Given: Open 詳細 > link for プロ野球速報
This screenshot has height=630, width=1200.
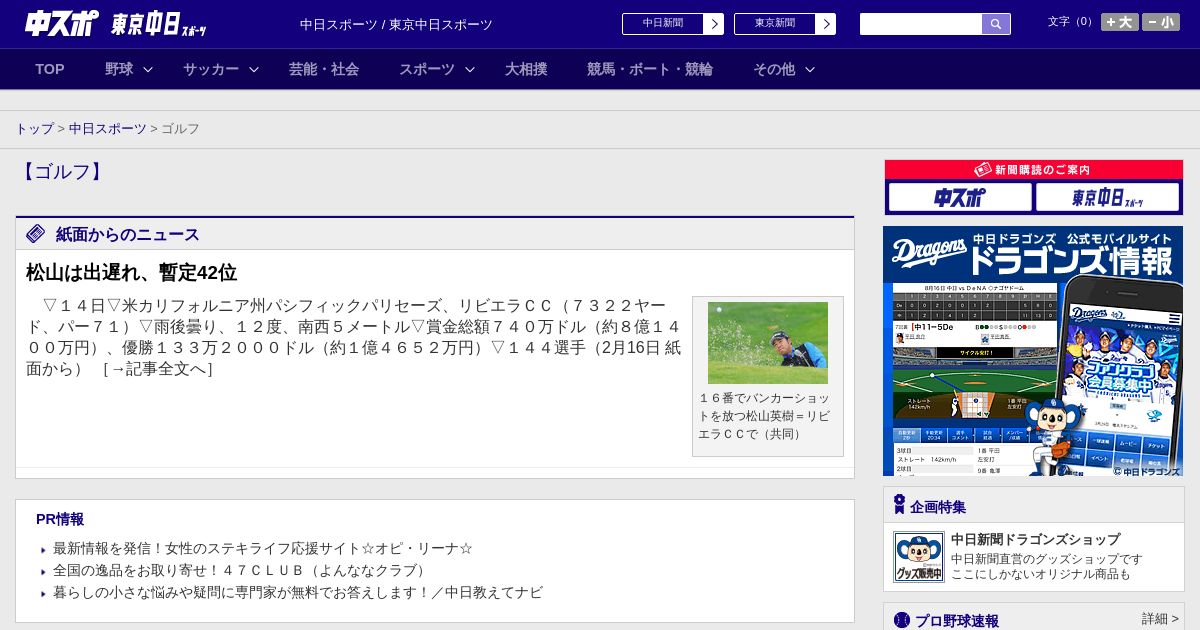Looking at the screenshot, I should tap(1160, 619).
